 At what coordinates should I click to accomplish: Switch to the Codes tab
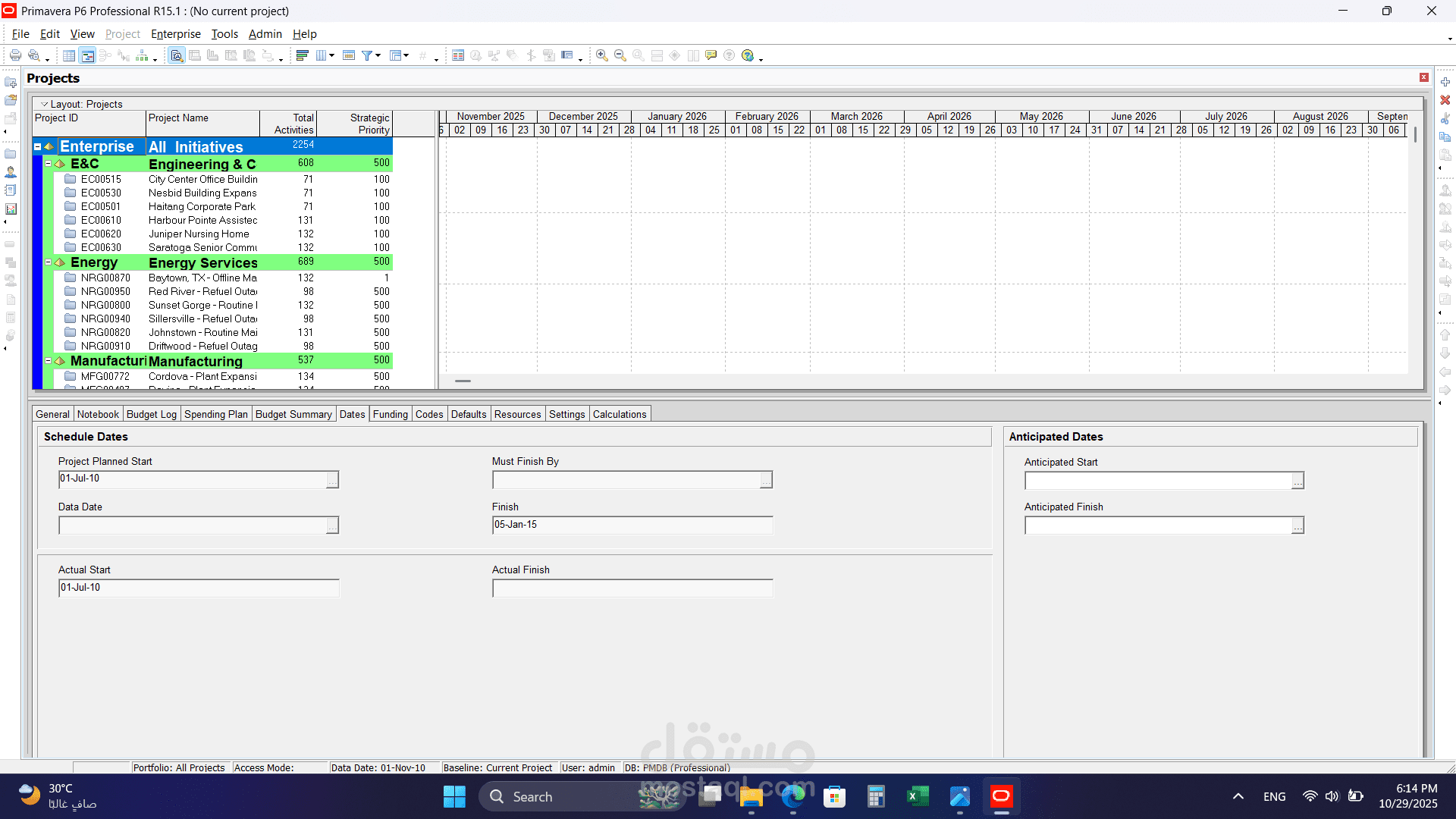click(x=429, y=414)
